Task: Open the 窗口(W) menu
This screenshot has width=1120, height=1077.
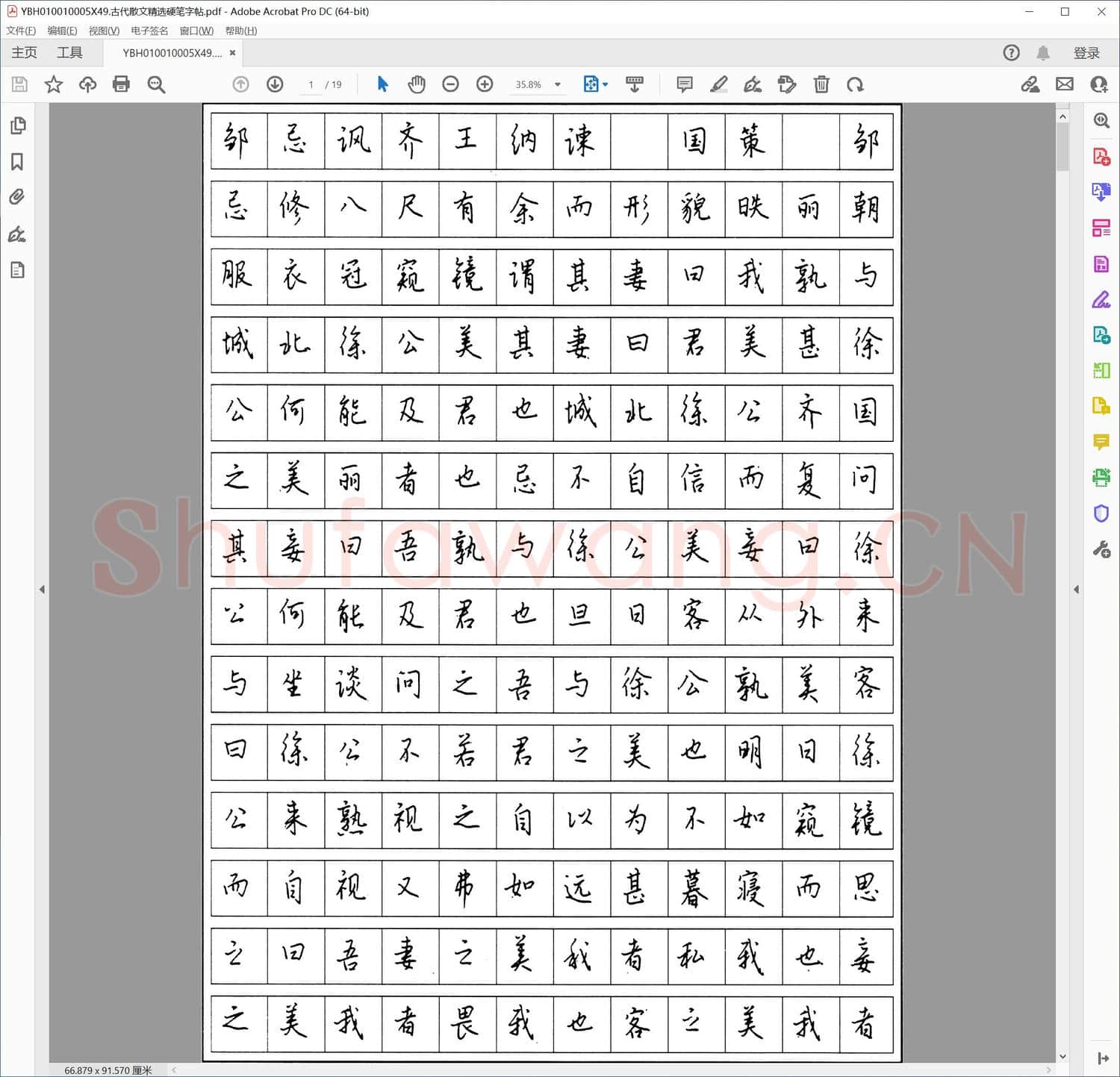Action: pos(196,31)
